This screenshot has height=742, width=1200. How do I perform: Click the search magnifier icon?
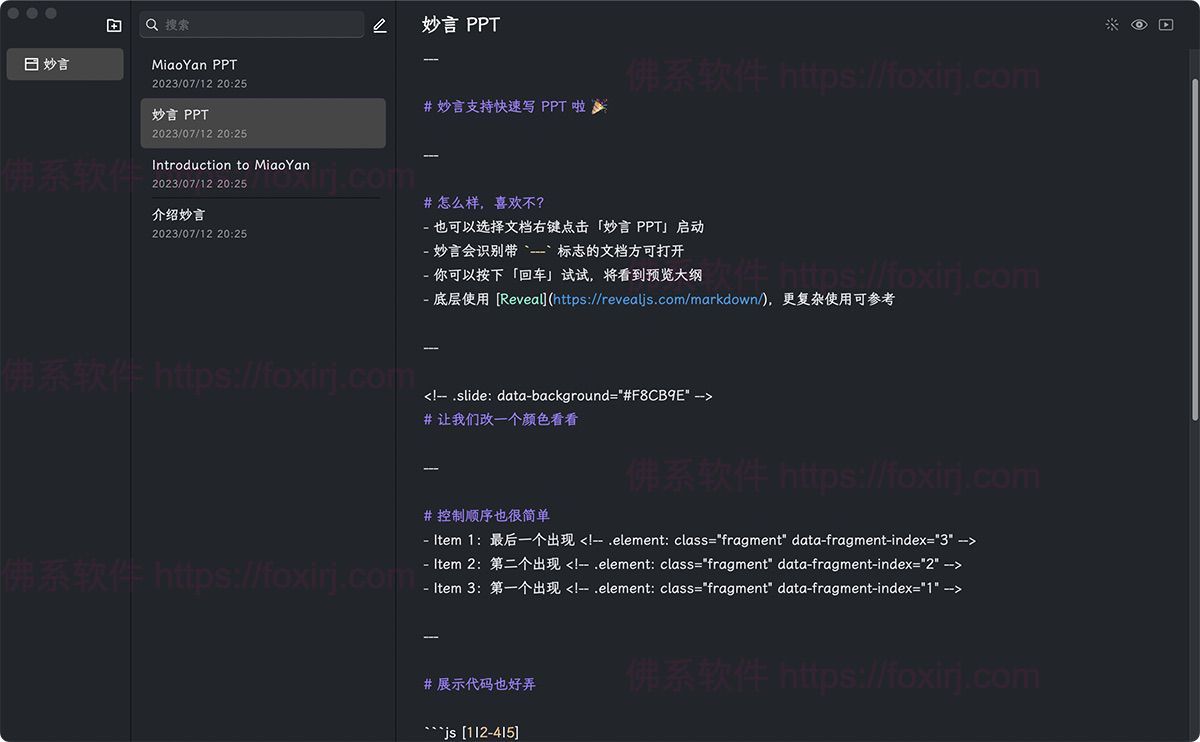151,24
